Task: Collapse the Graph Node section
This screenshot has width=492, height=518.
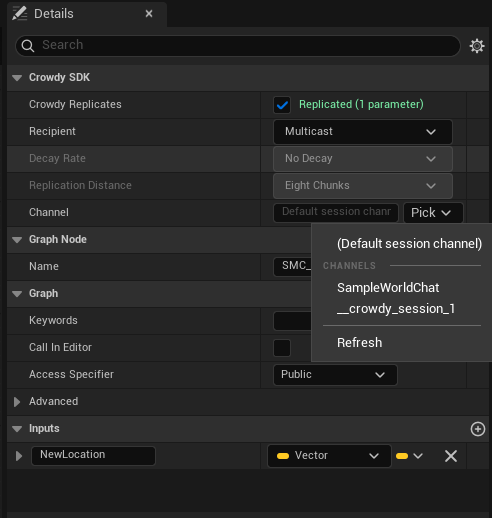Action: coord(17,240)
